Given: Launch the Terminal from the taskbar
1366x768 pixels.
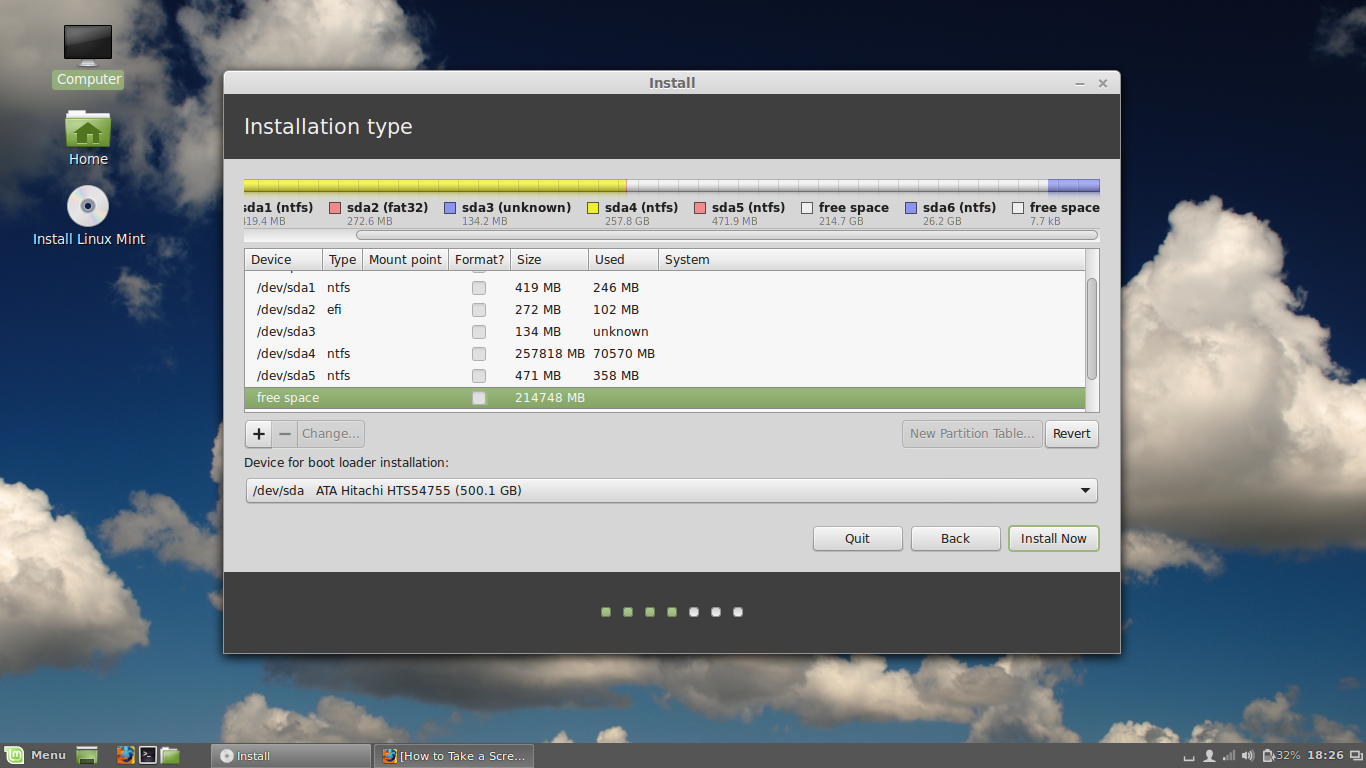Looking at the screenshot, I should 148,755.
